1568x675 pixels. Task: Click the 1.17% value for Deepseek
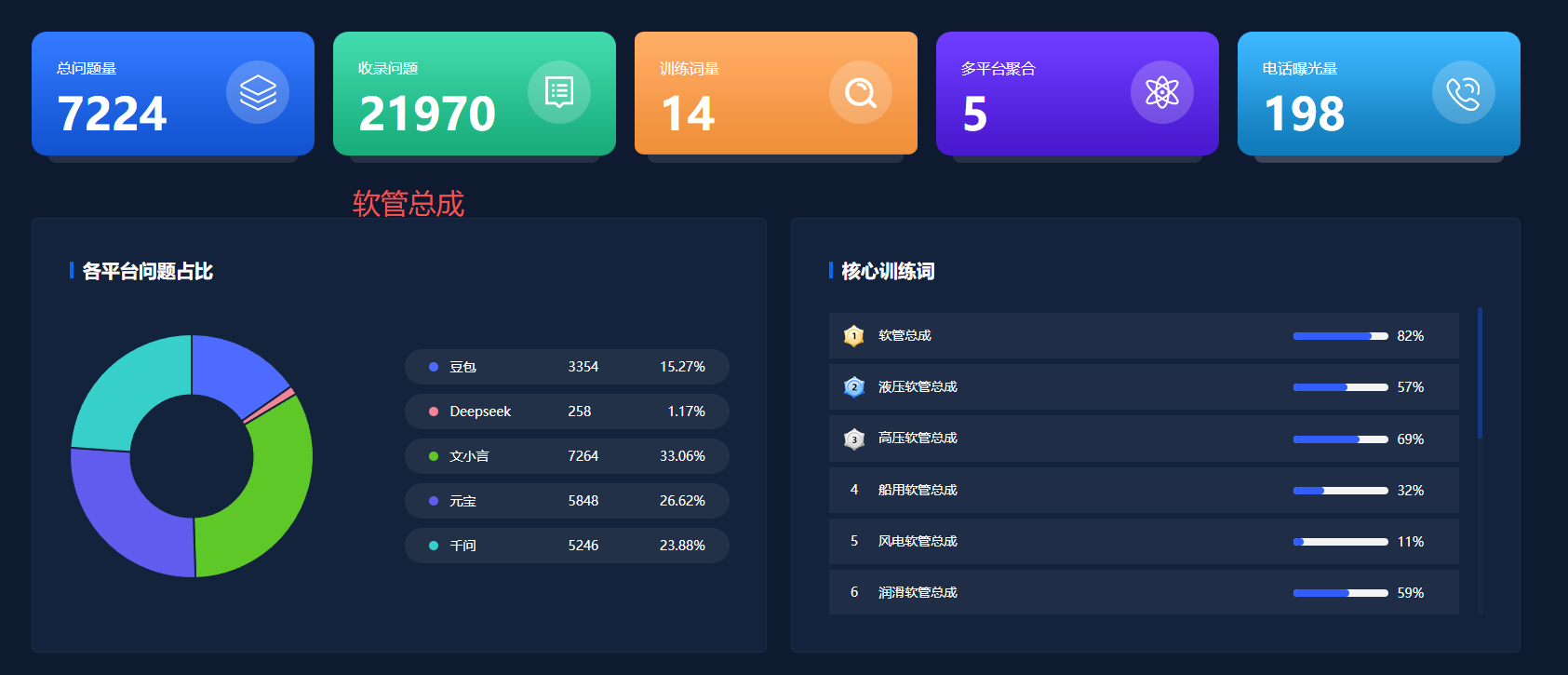click(x=687, y=412)
